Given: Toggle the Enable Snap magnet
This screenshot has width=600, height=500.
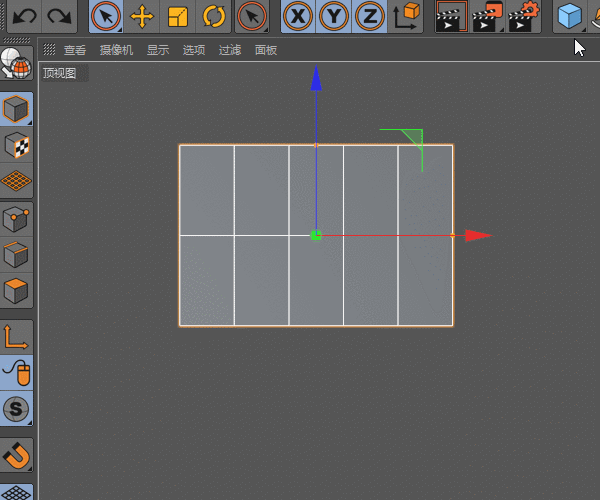Looking at the screenshot, I should click(16, 455).
